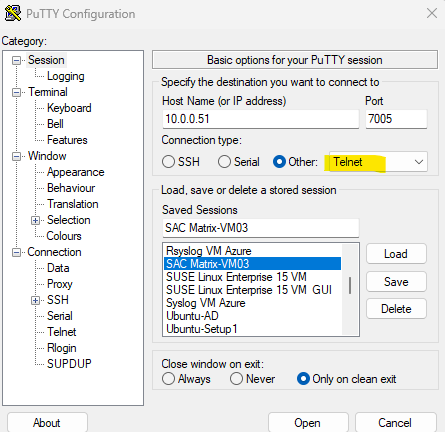The image size is (445, 432).
Task: Click the Save session button
Action: click(x=396, y=282)
